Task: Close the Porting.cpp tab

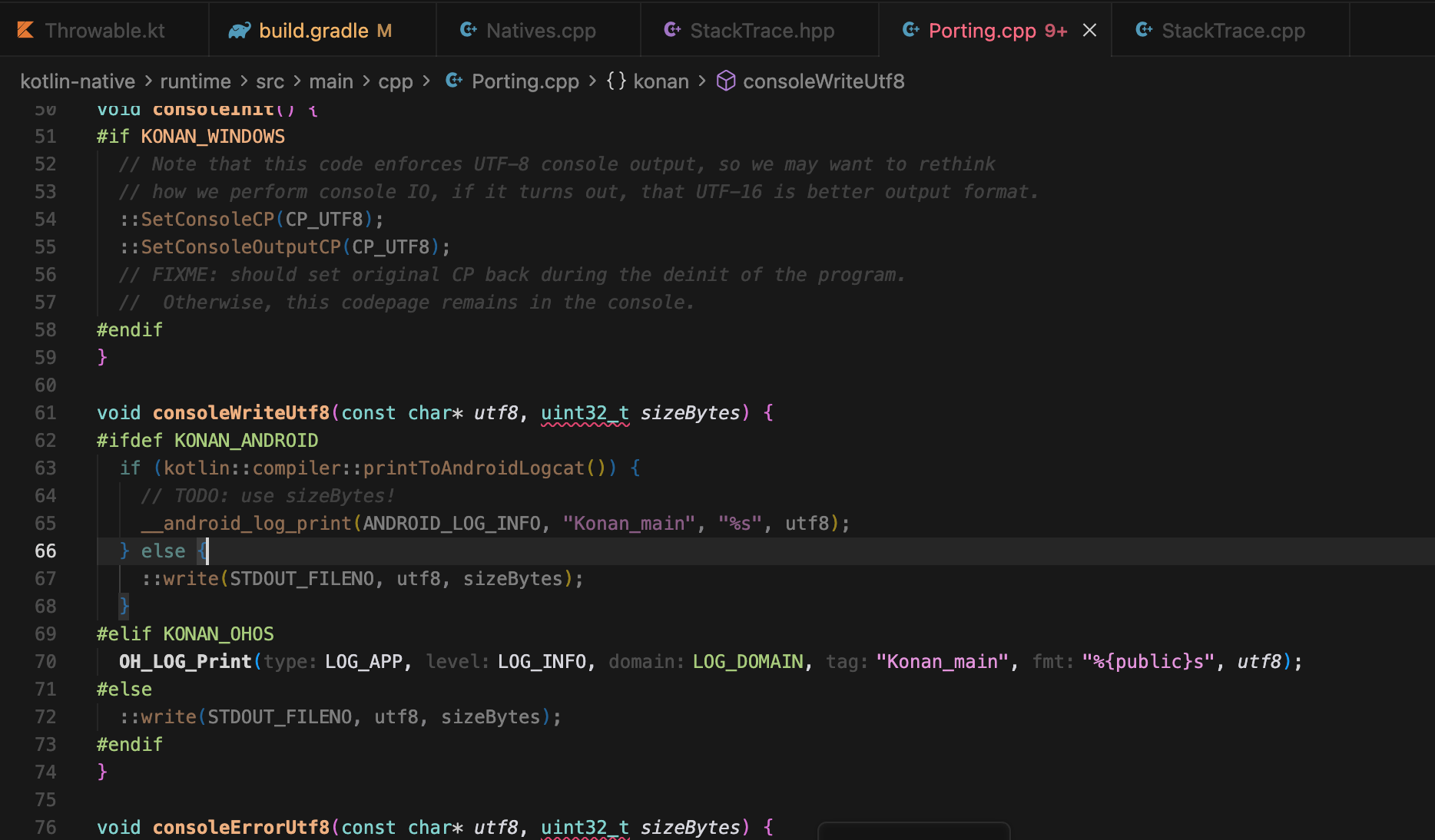Action: click(1089, 31)
